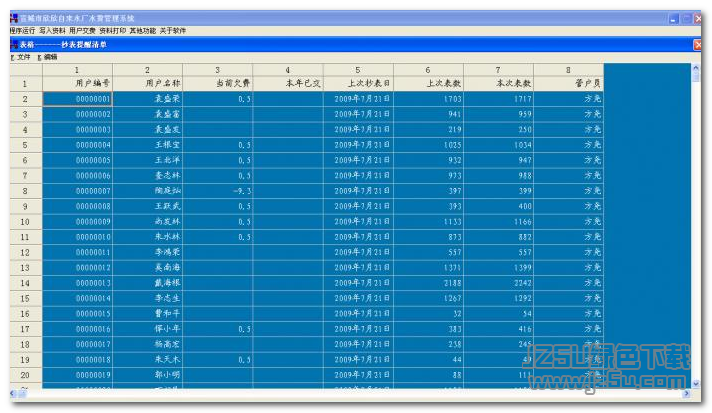Open the 资料打印 menu
712x413 pixels.
coord(113,31)
